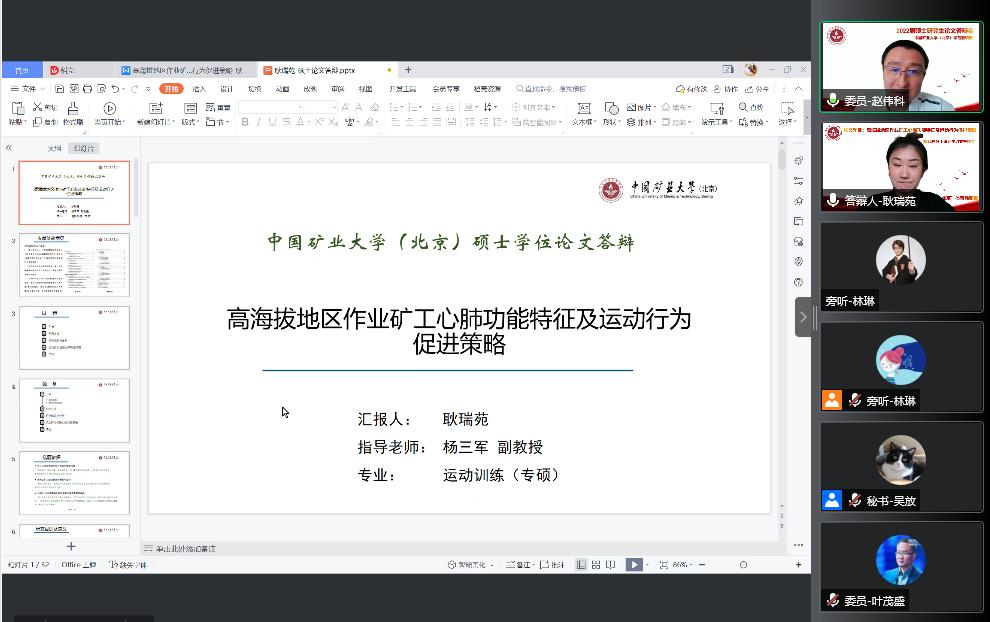Screen dimensions: 990x622
Task: Toggle Bold text formatting
Action: tap(245, 122)
